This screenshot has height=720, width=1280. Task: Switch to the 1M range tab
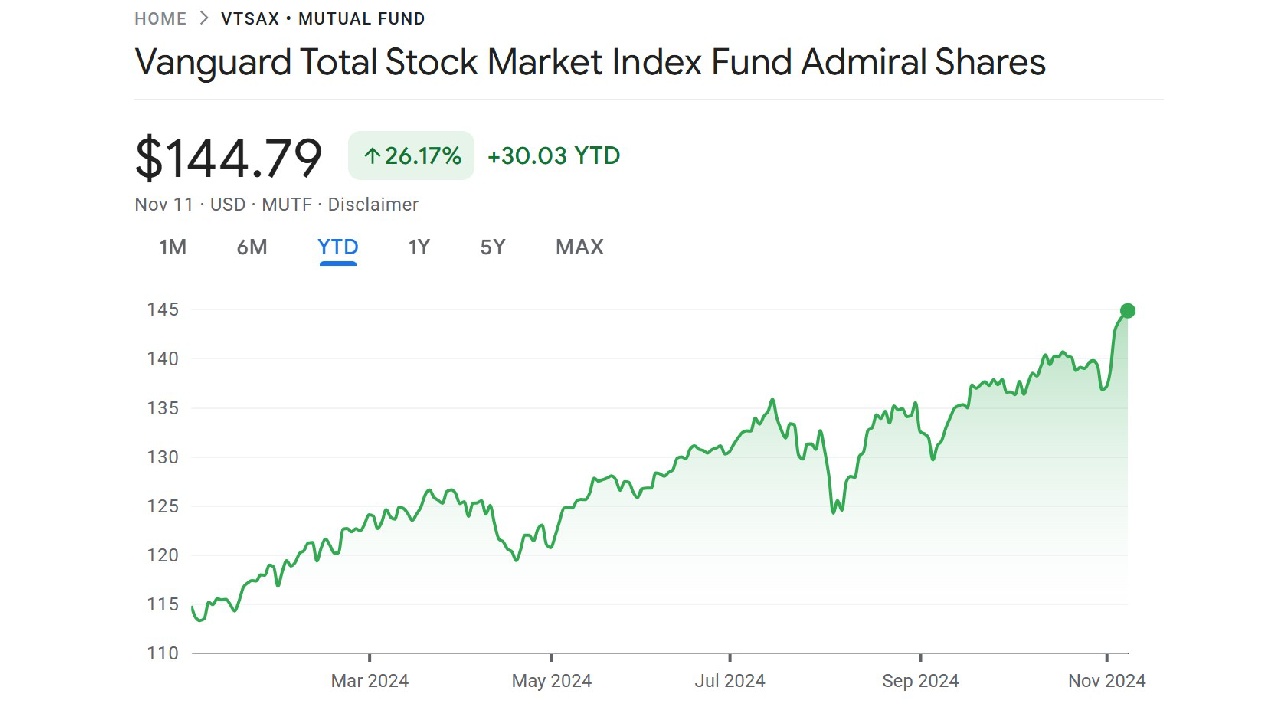pos(173,247)
